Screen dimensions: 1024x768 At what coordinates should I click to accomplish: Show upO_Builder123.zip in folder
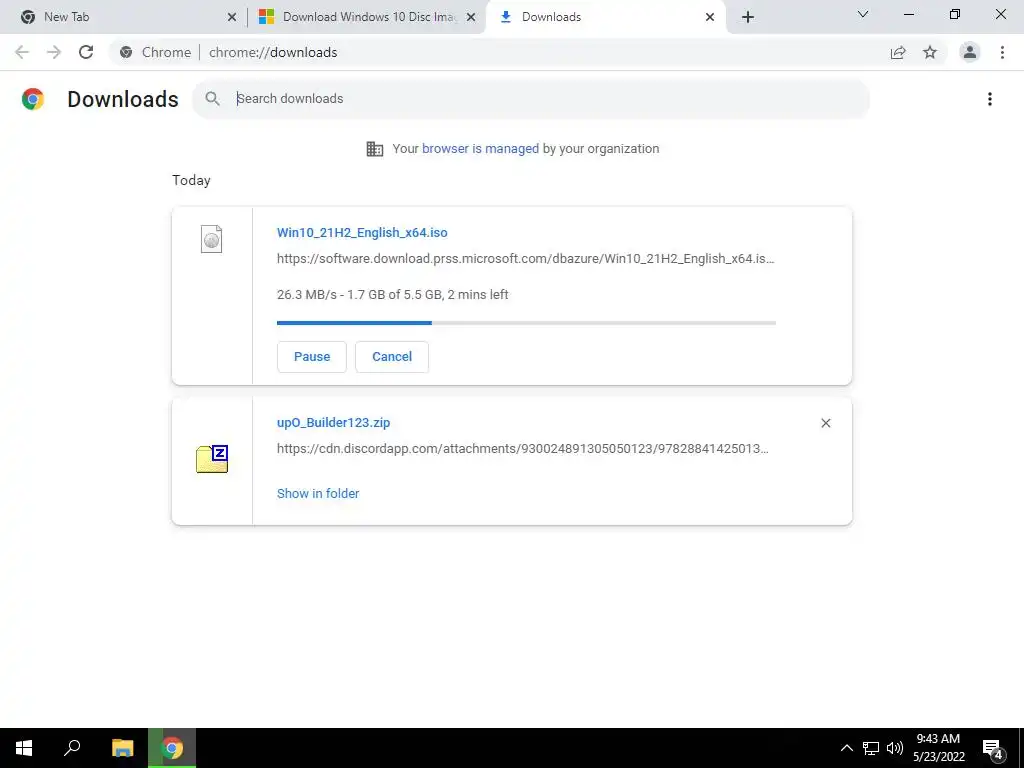[x=317, y=494]
